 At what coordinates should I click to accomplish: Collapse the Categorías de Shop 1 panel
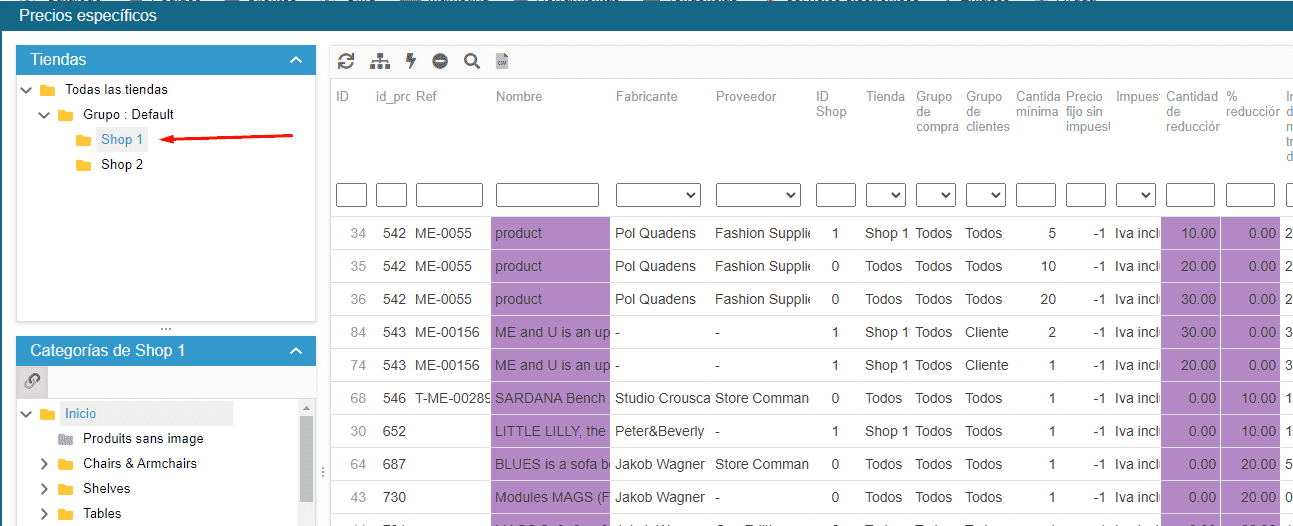[295, 351]
